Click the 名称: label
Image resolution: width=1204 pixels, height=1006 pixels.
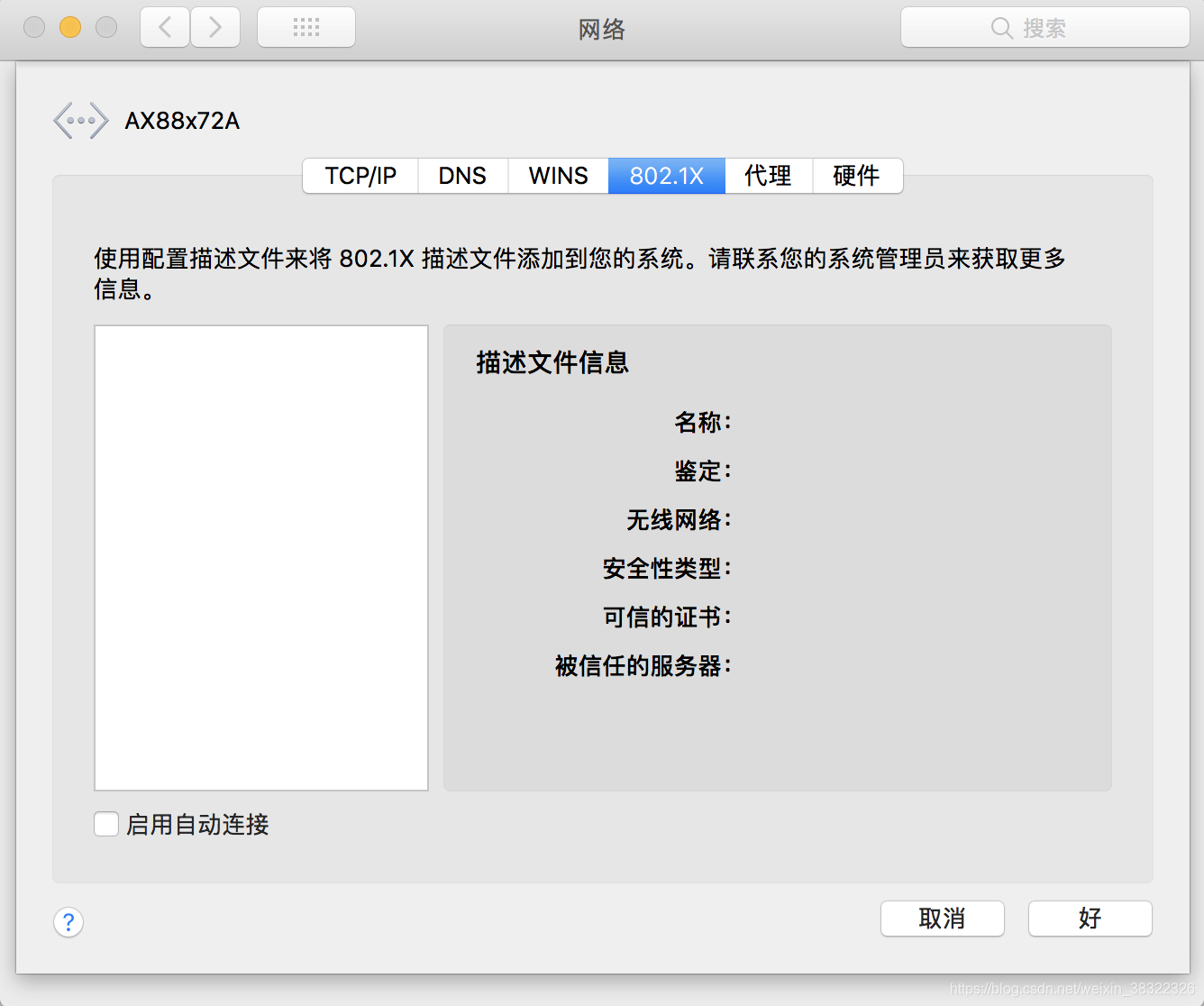[704, 422]
